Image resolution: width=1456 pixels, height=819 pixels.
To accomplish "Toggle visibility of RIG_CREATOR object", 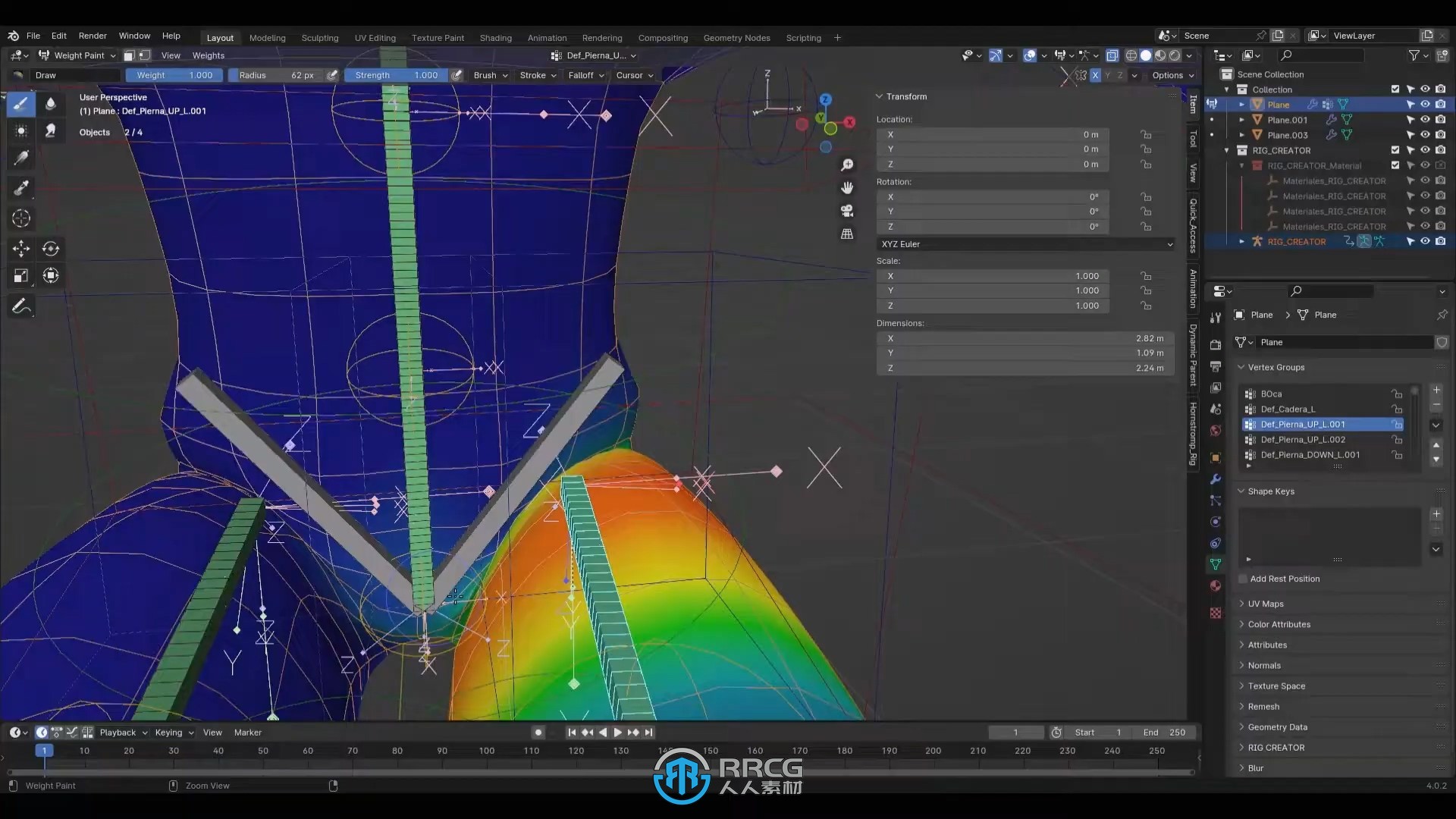I will point(1425,241).
